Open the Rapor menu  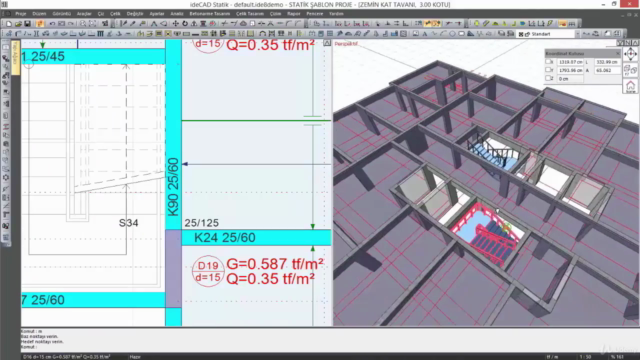293,13
